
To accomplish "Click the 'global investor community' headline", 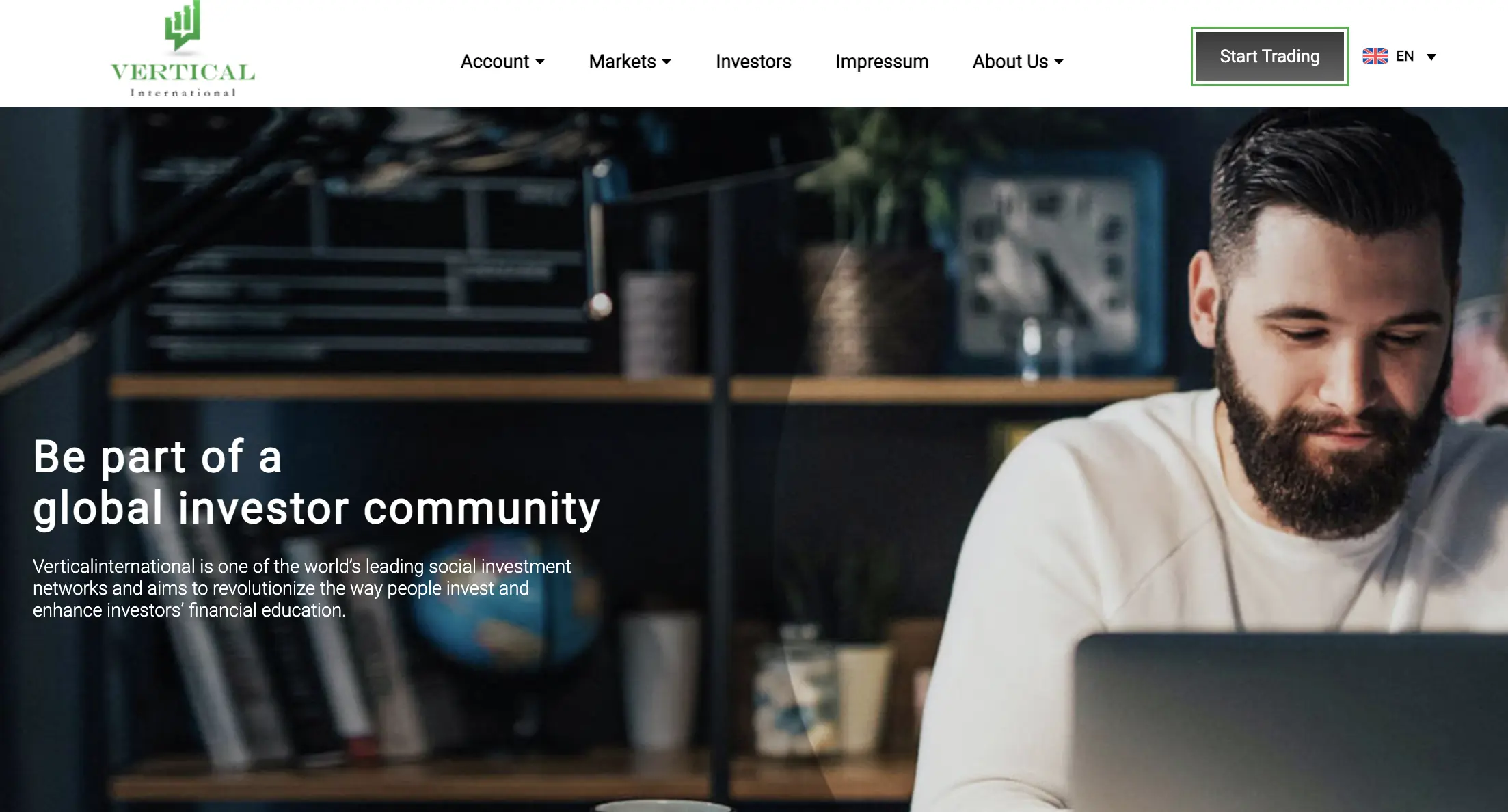I will 317,509.
